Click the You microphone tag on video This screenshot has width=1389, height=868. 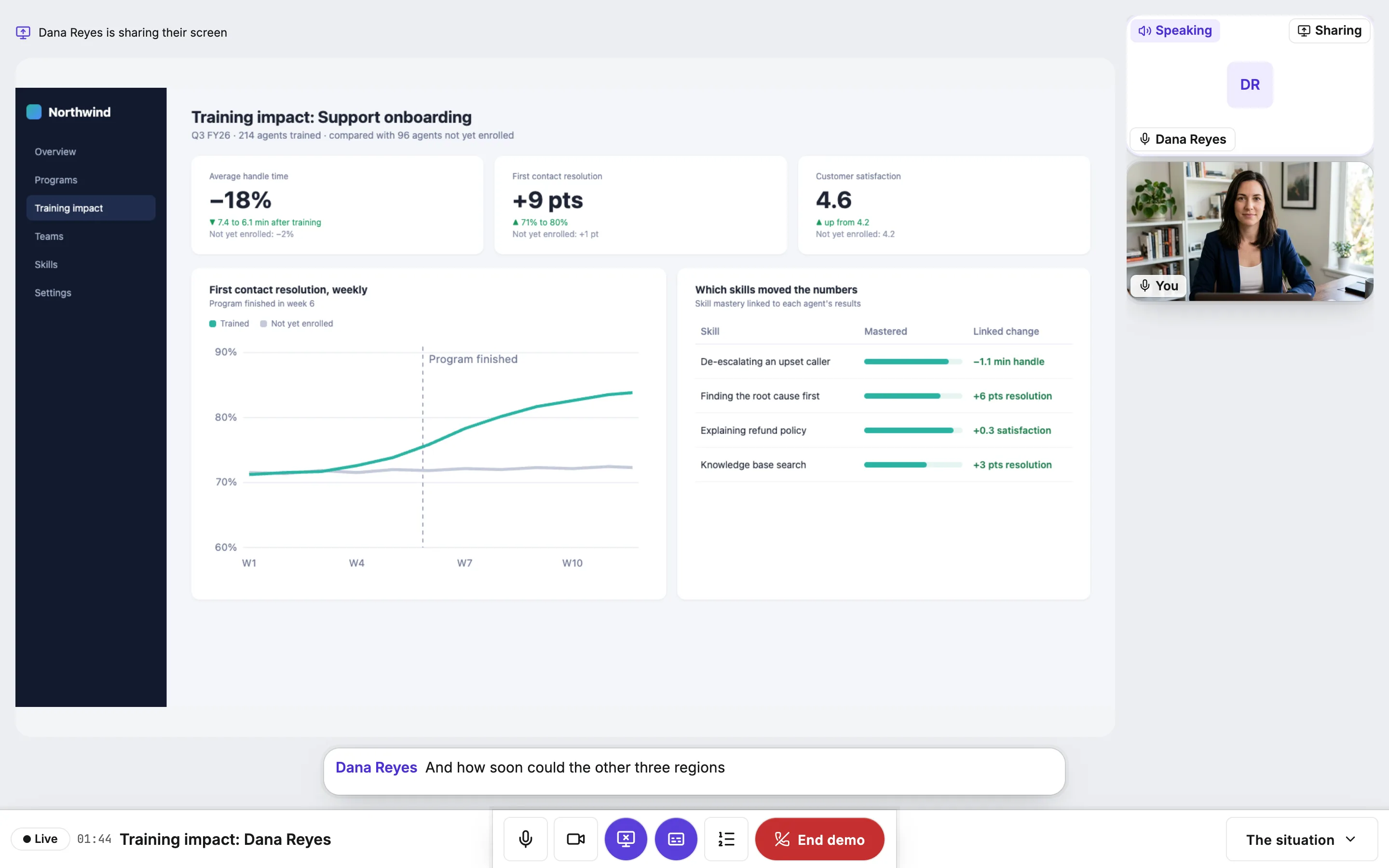1158,285
